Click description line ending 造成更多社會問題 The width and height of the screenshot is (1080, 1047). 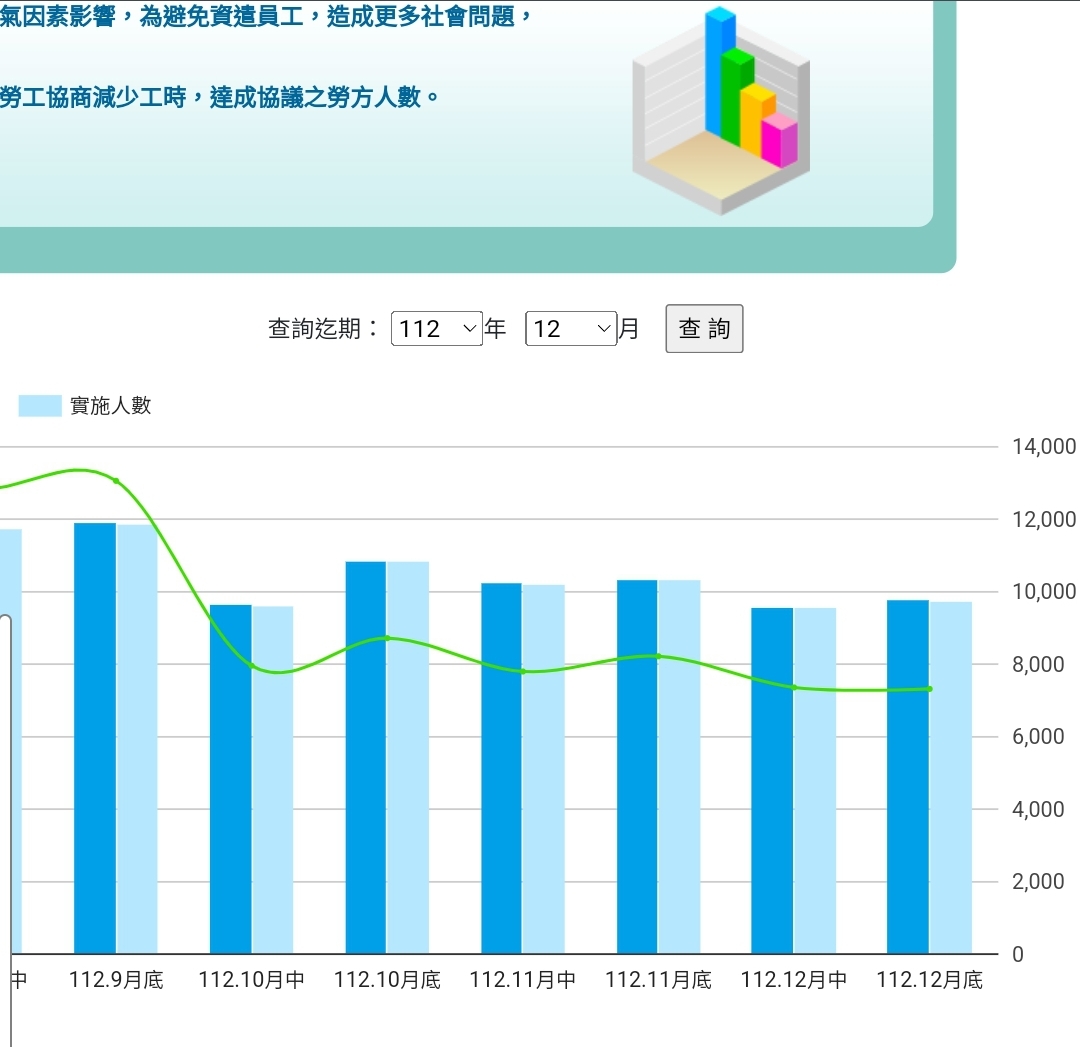[266, 16]
